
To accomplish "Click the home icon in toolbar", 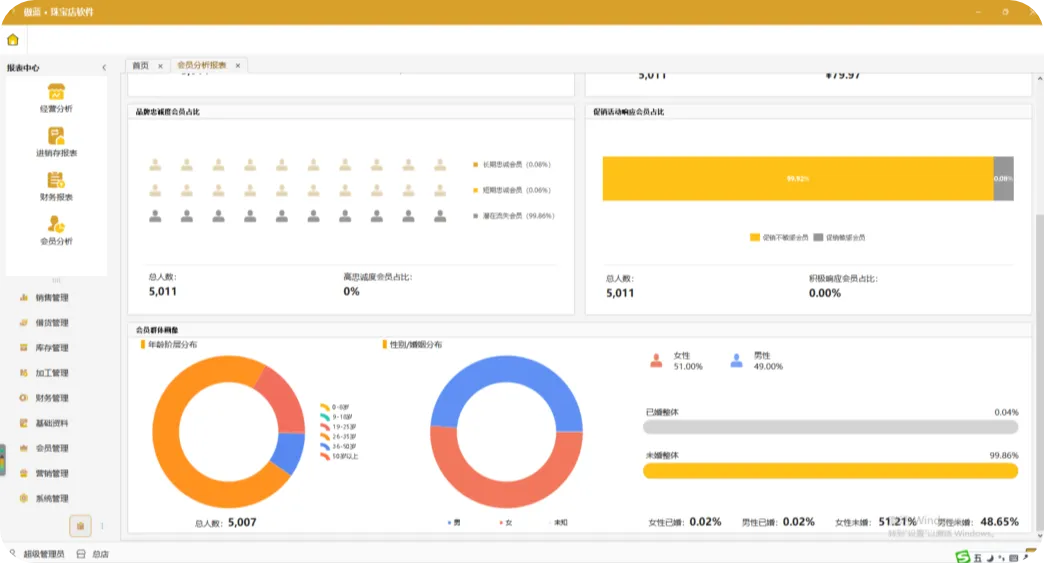I will (13, 40).
